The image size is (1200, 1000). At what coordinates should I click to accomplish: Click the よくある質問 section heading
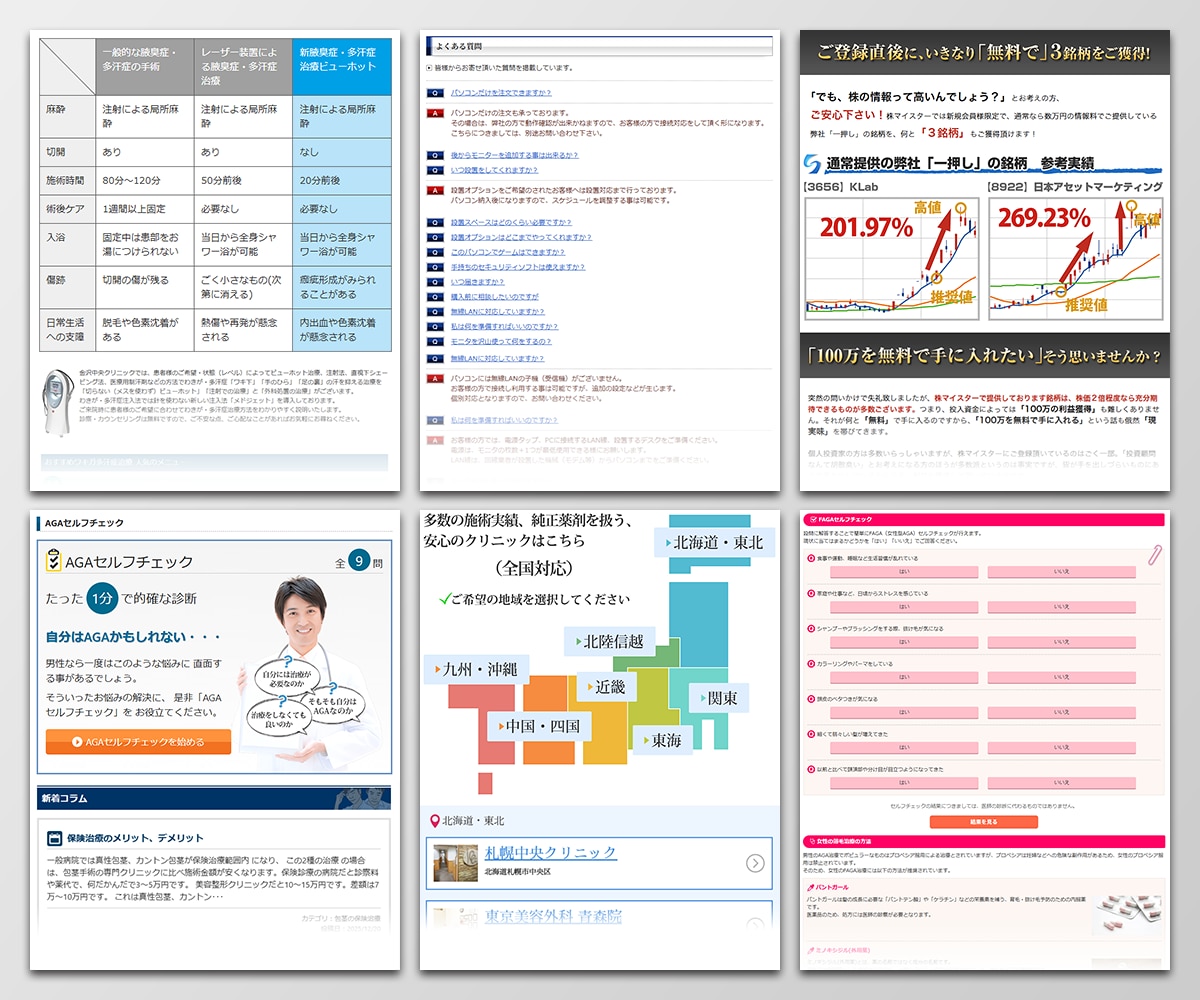point(599,44)
